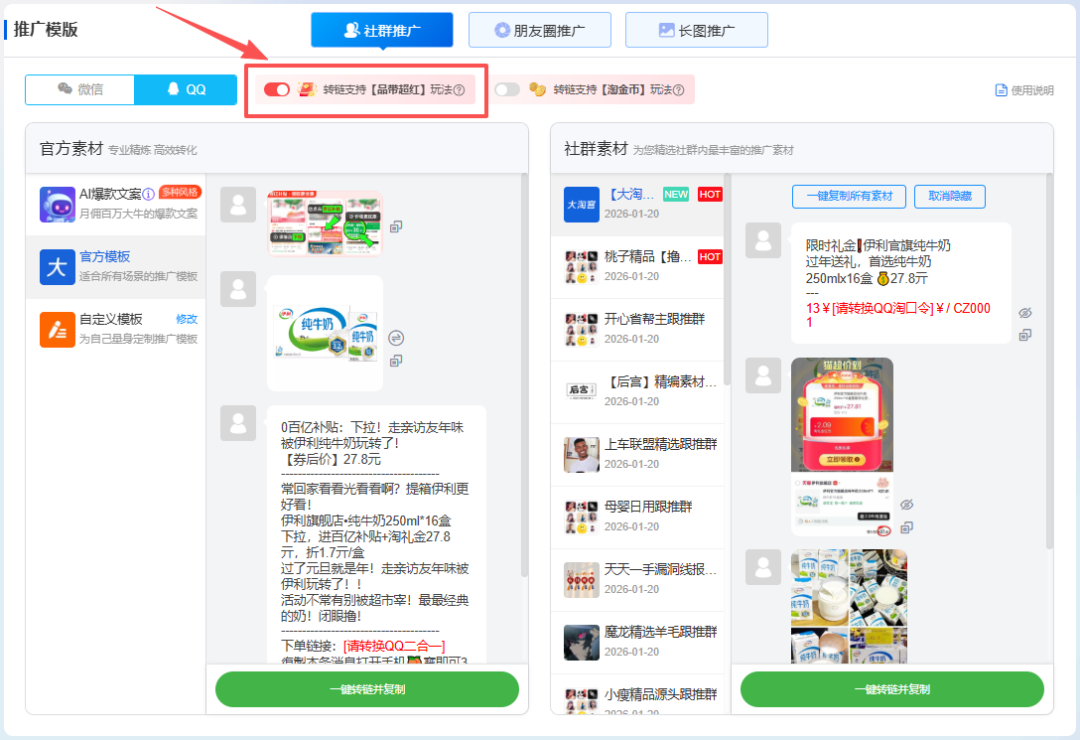The width and height of the screenshot is (1080, 740).
Task: Select 天天一手漏洞线报 group
Action: click(x=638, y=580)
